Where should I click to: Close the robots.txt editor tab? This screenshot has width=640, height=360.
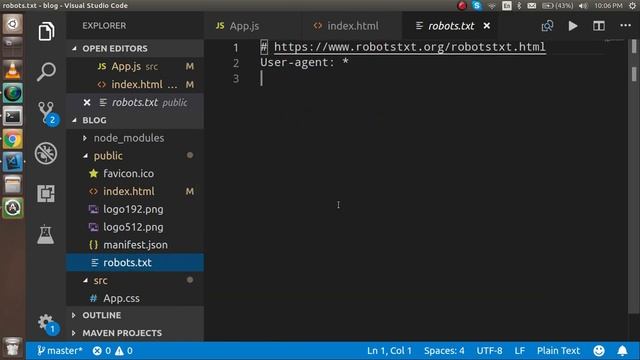click(x=487, y=26)
